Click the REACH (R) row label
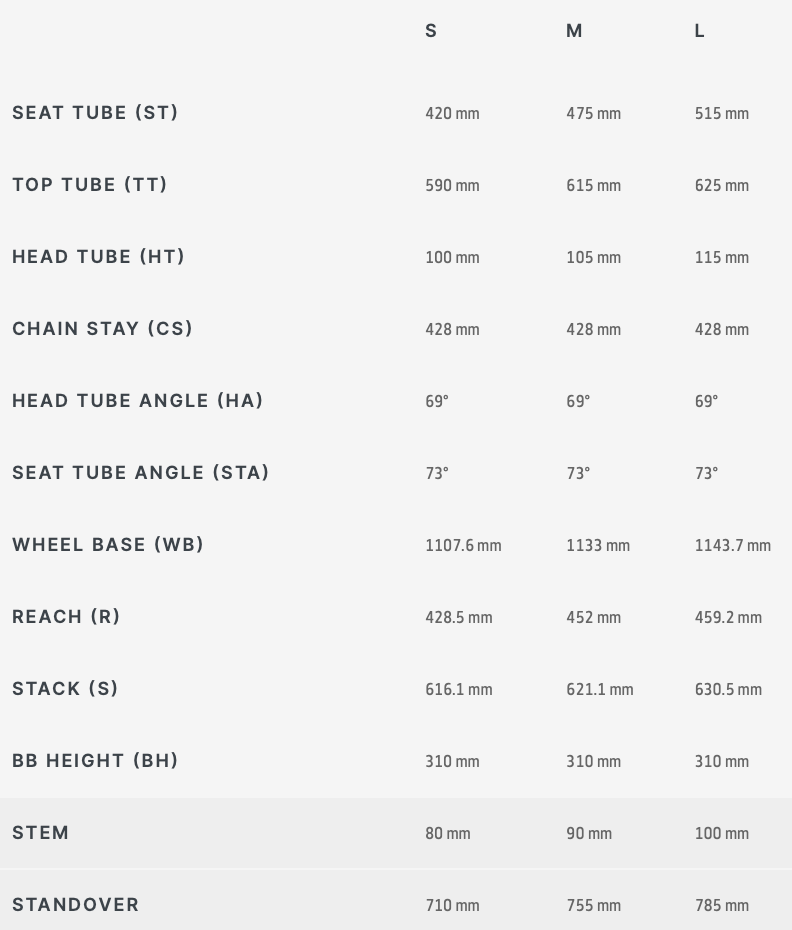792x930 pixels. 66,617
